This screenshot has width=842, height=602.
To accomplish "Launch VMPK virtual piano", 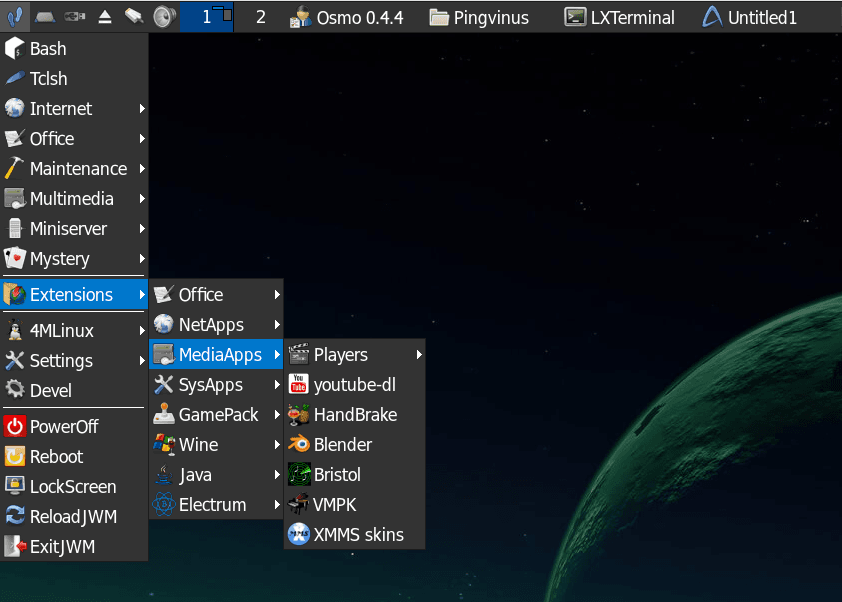I will (x=355, y=505).
